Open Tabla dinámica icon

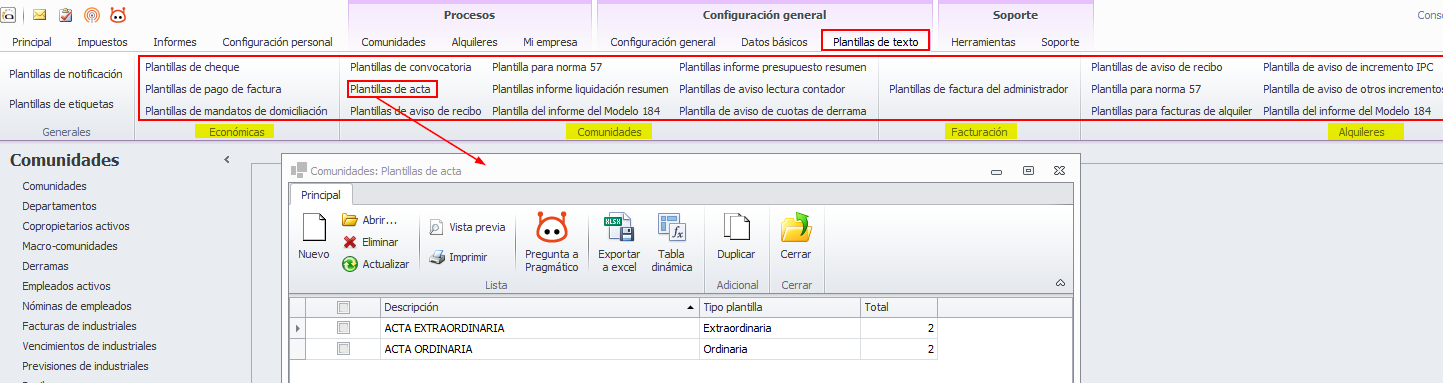pos(671,228)
